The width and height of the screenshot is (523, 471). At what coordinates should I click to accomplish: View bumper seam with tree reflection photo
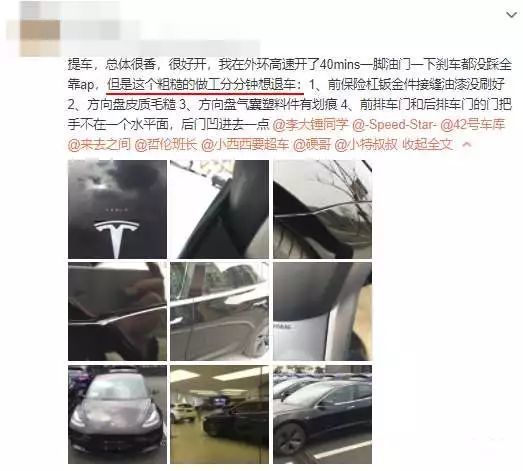click(x=322, y=209)
